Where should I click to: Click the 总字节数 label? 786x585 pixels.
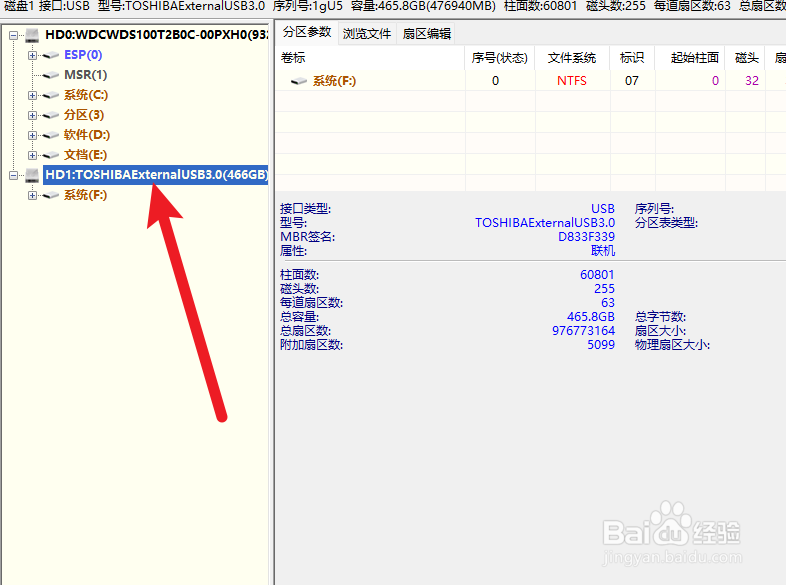(660, 317)
